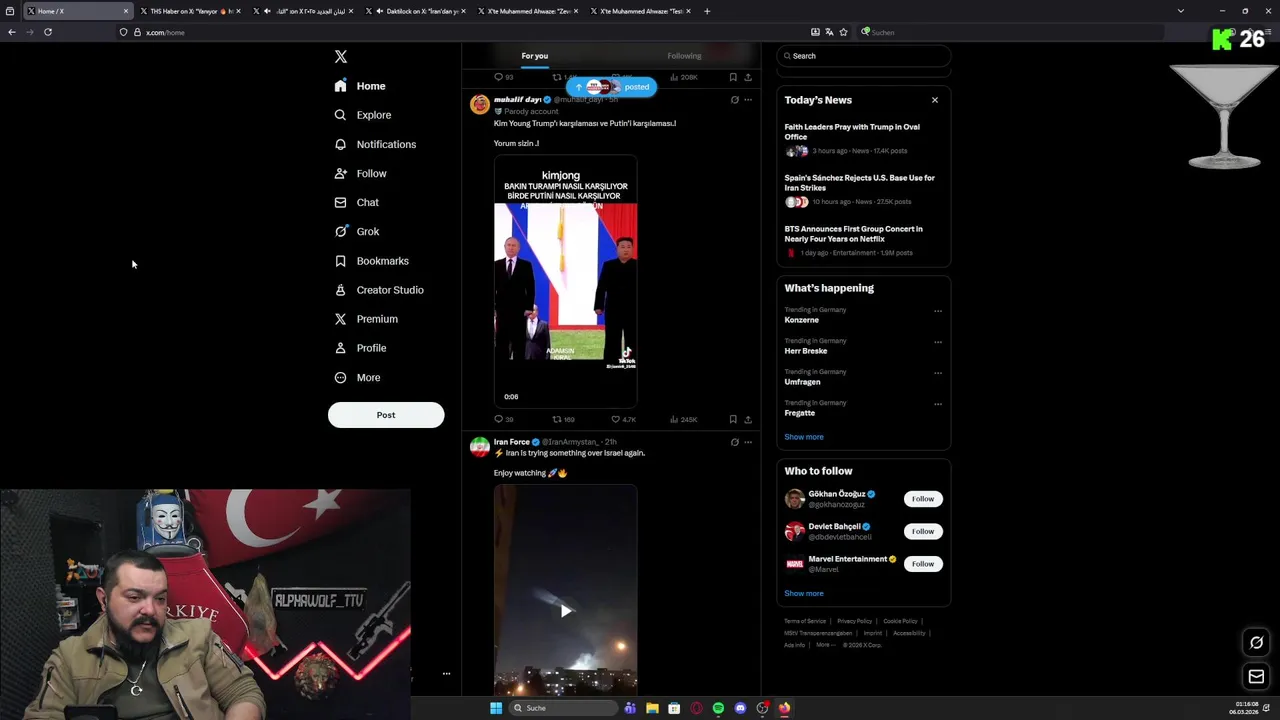This screenshot has height=720, width=1280.
Task: Play the Iran Force video
Action: tap(565, 611)
